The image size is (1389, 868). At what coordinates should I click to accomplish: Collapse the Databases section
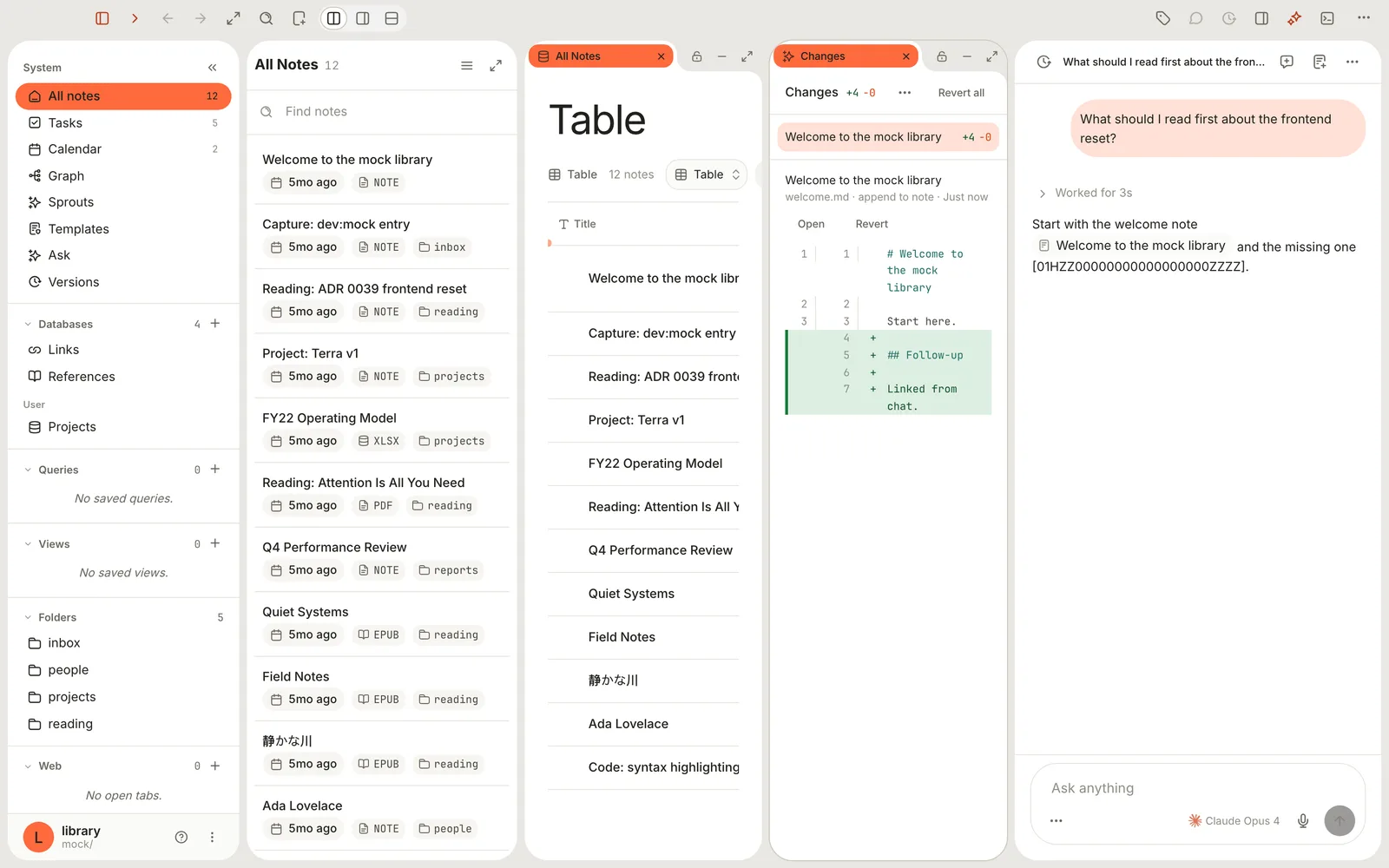28,325
